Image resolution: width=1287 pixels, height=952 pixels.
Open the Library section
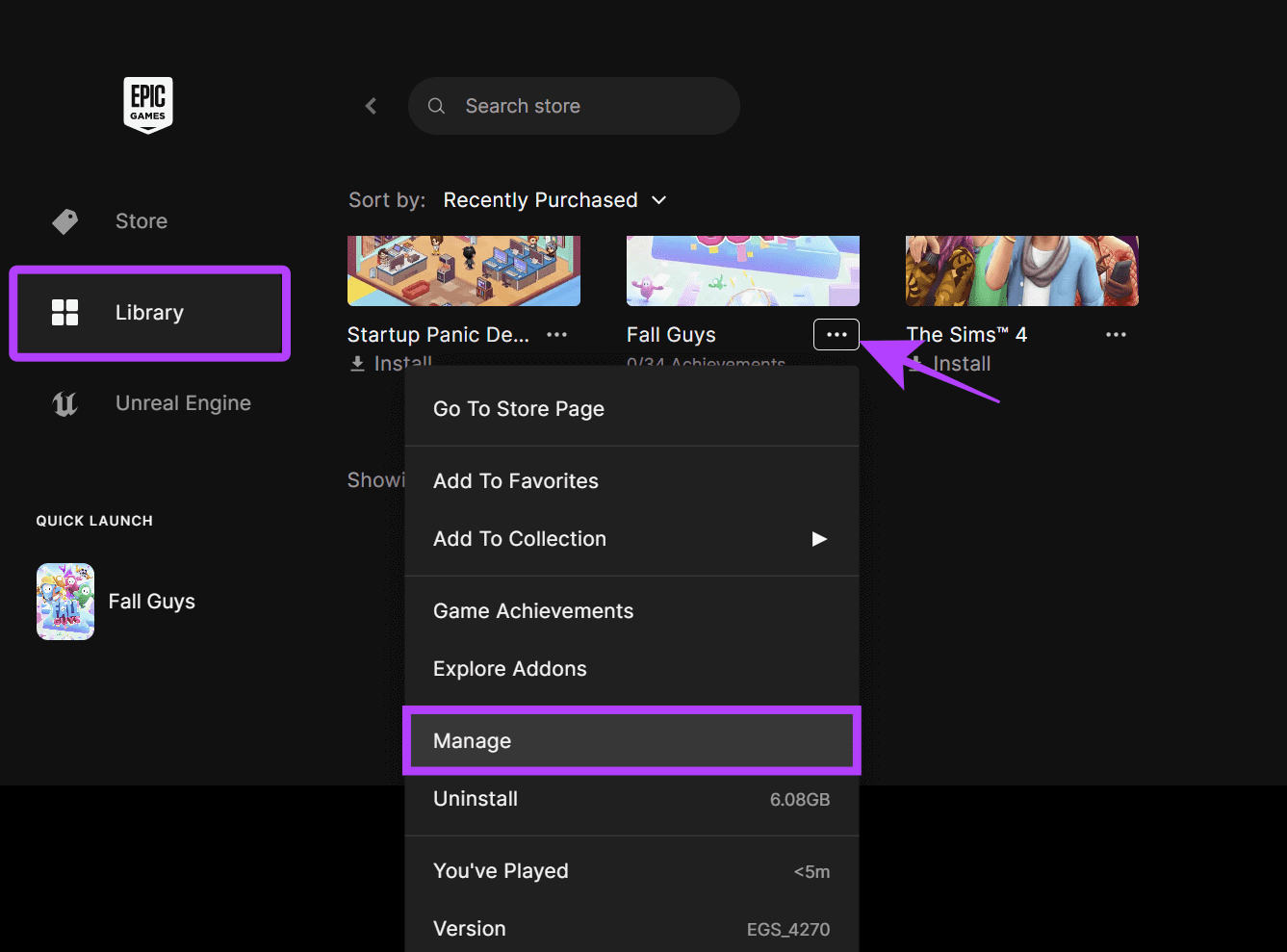(149, 313)
